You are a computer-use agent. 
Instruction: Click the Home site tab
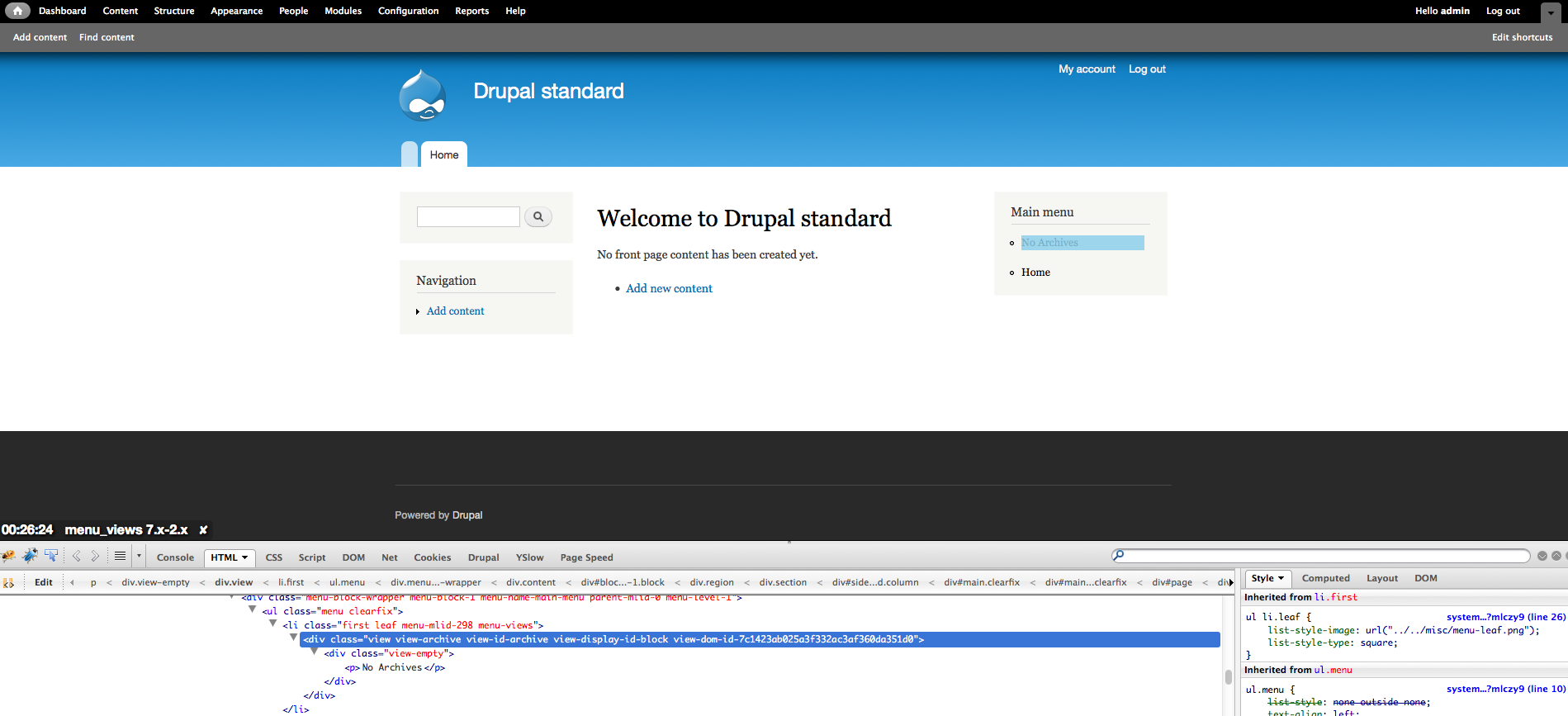(x=444, y=154)
